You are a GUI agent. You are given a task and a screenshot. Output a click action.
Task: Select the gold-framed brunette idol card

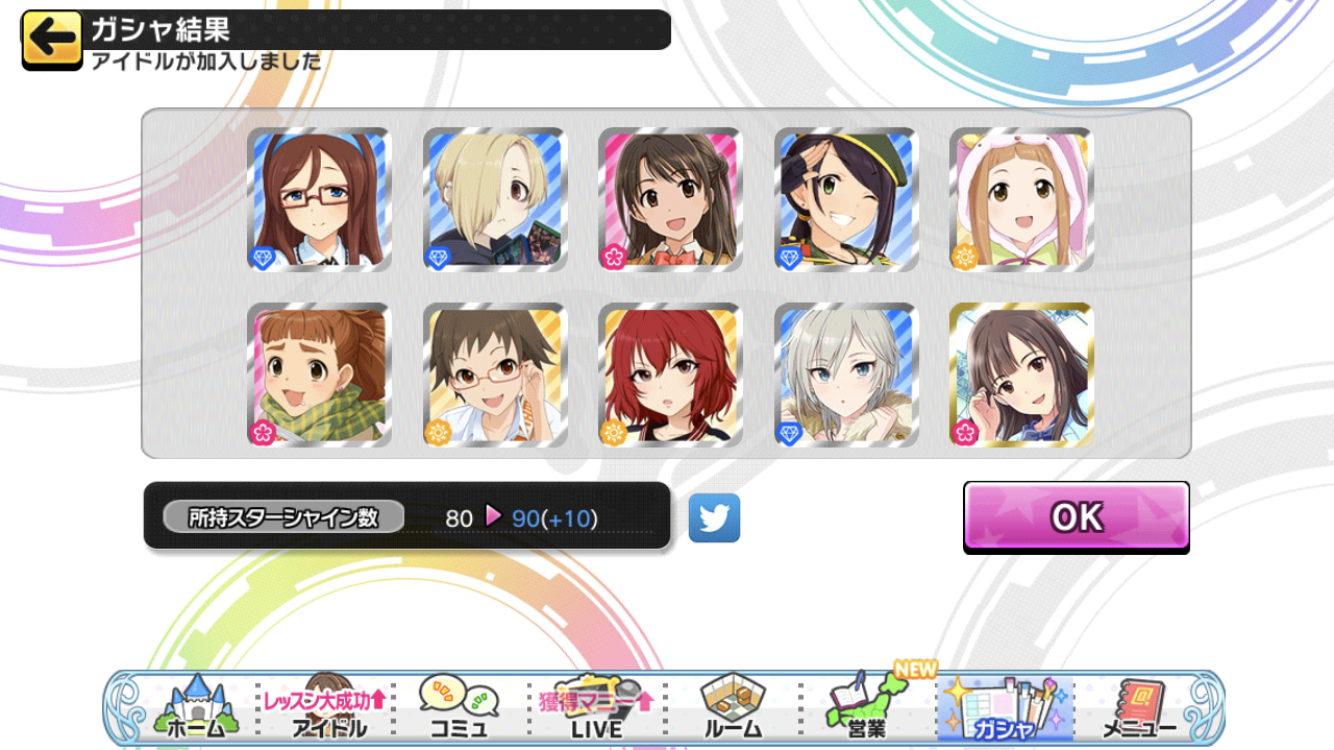1022,375
